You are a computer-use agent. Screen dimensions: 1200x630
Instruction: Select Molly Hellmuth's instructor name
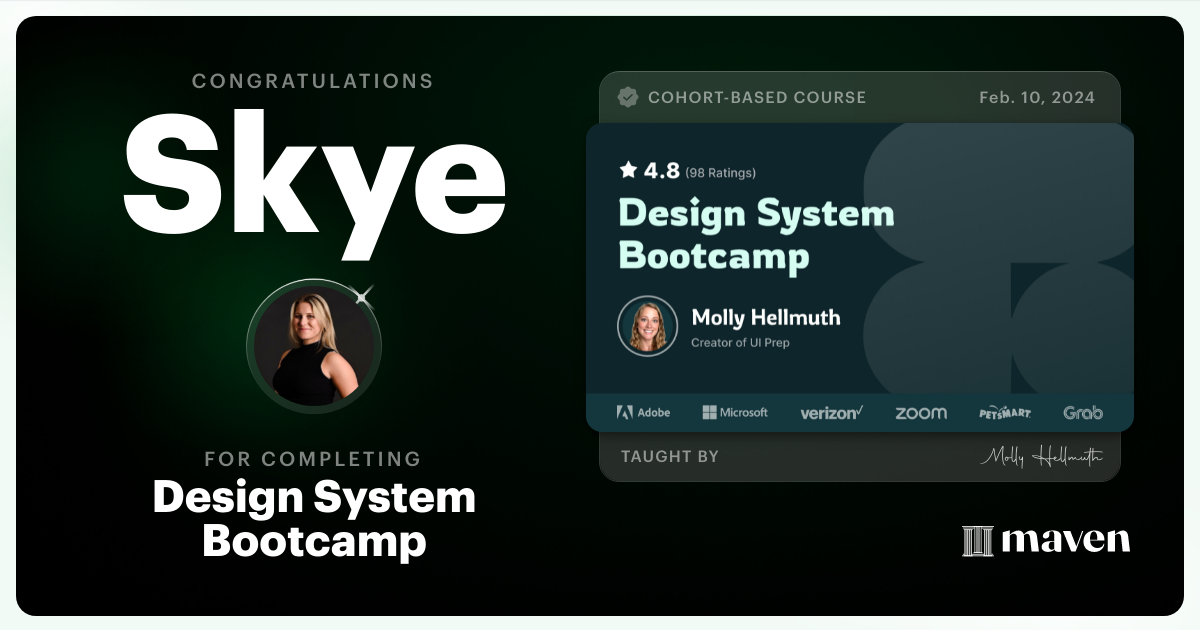tap(768, 317)
